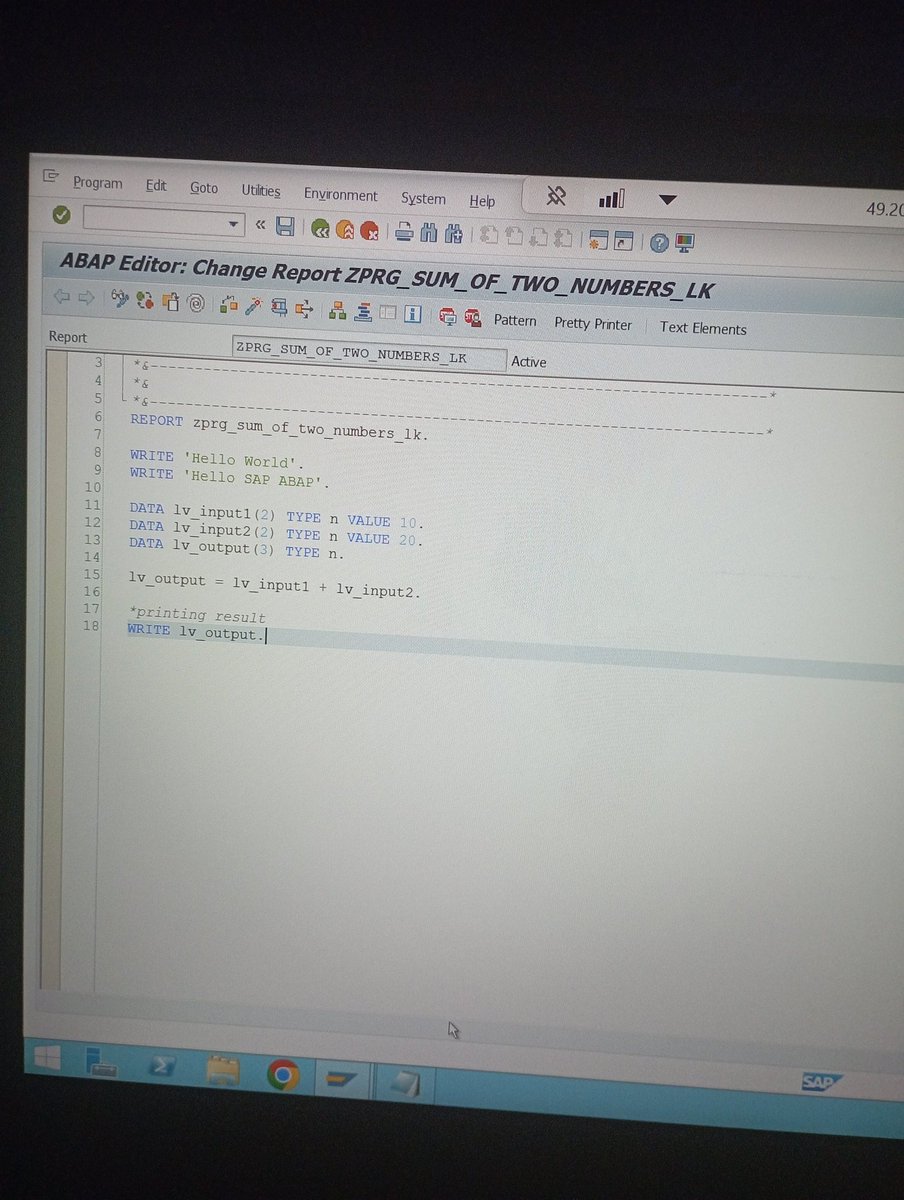Open the SAP window menu icon left of Program

[x=51, y=177]
